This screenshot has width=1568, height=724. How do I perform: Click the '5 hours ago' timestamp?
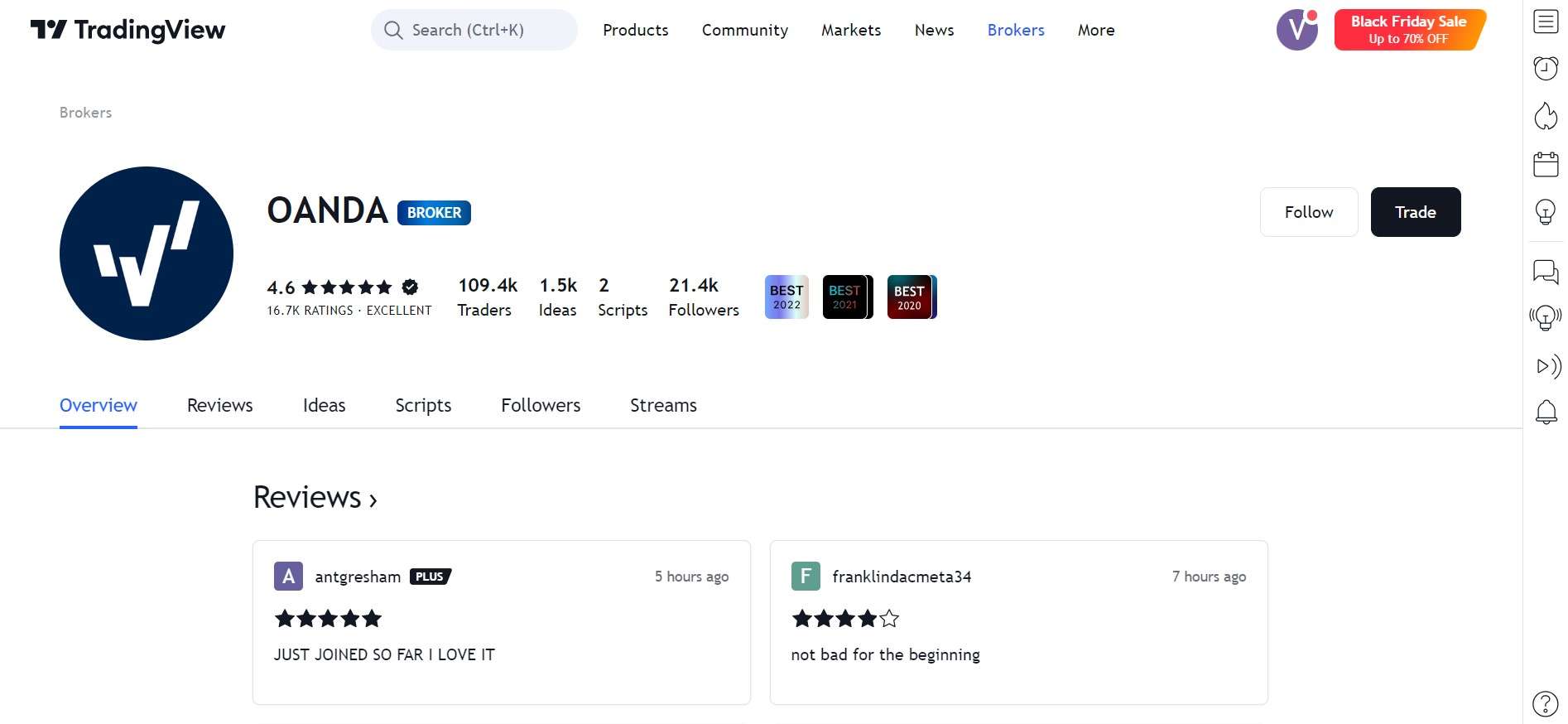pos(692,577)
